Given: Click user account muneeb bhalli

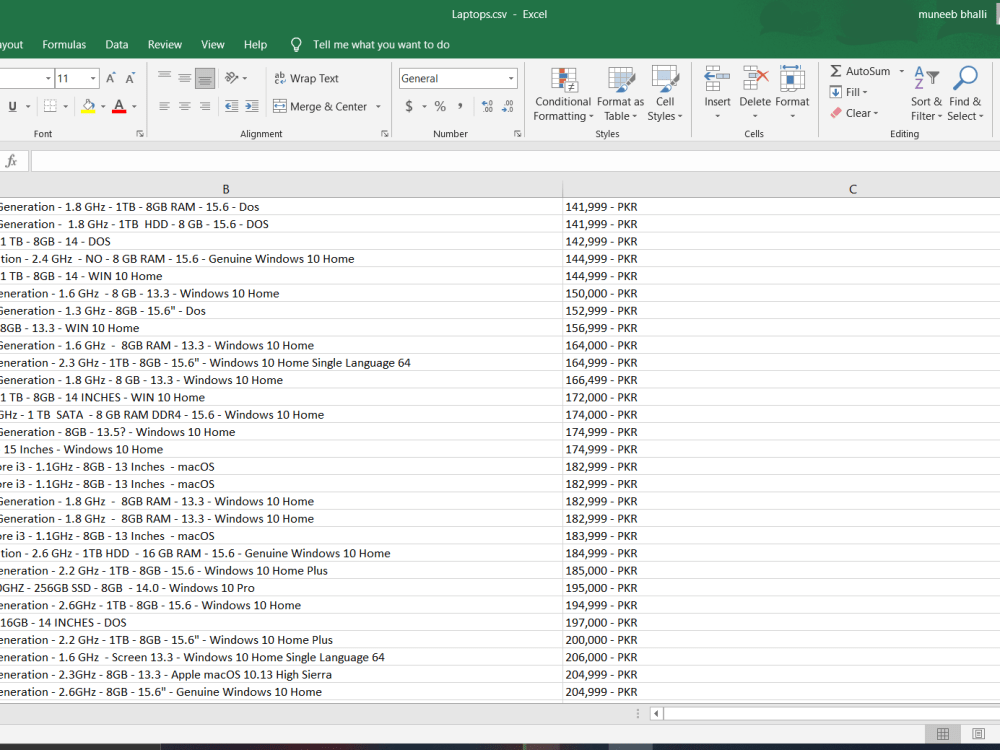Looking at the screenshot, I should click(952, 14).
